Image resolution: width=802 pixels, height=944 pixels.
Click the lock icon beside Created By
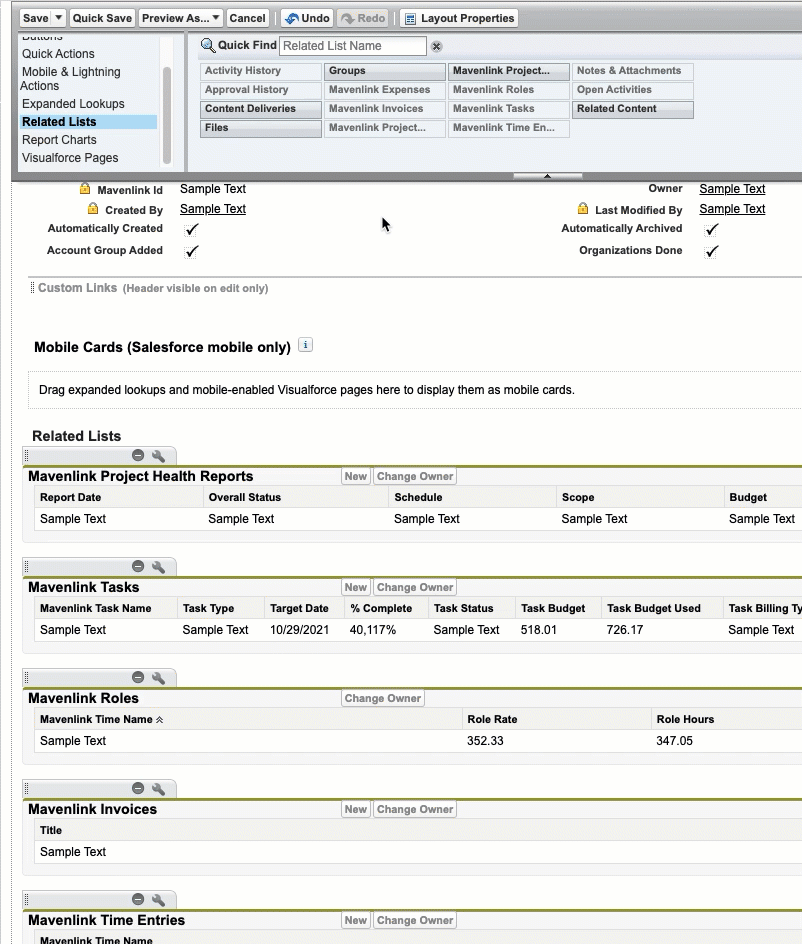pos(93,208)
